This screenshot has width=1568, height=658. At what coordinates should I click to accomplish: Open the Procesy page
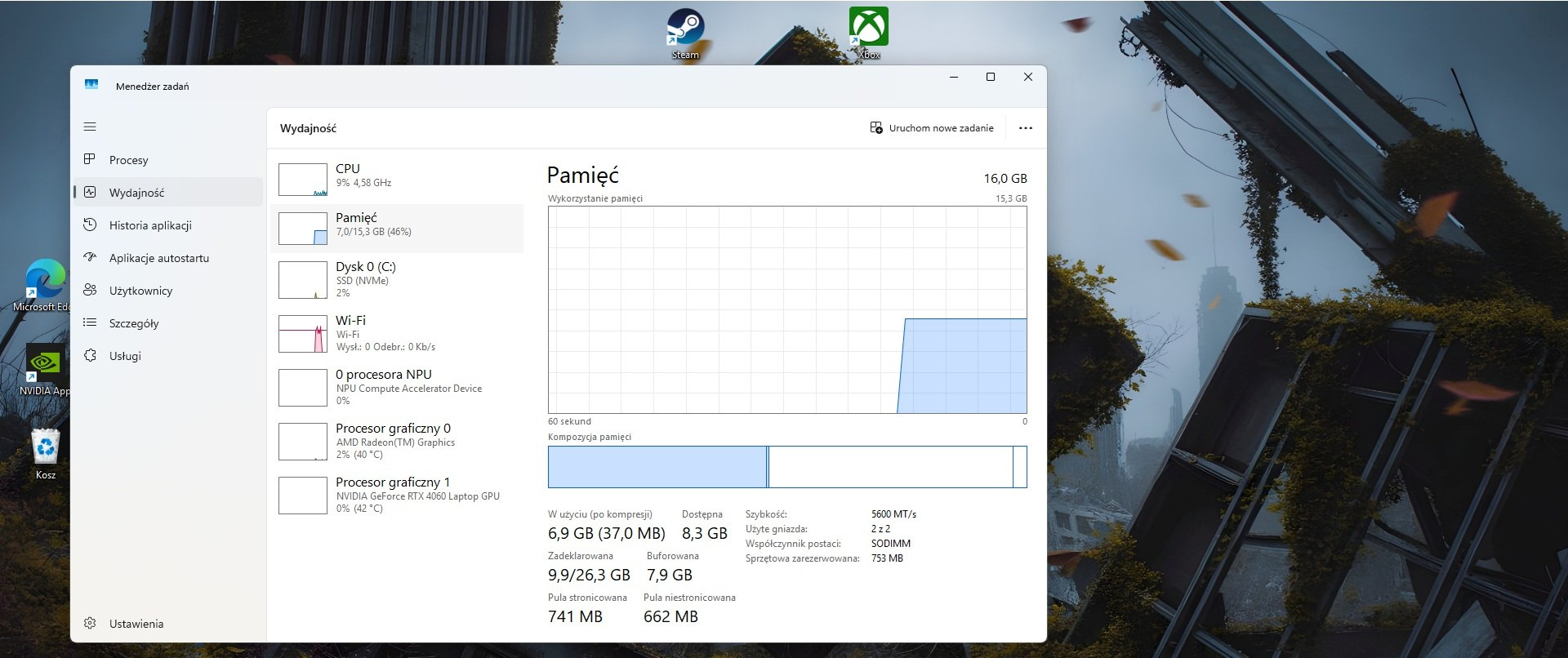128,160
